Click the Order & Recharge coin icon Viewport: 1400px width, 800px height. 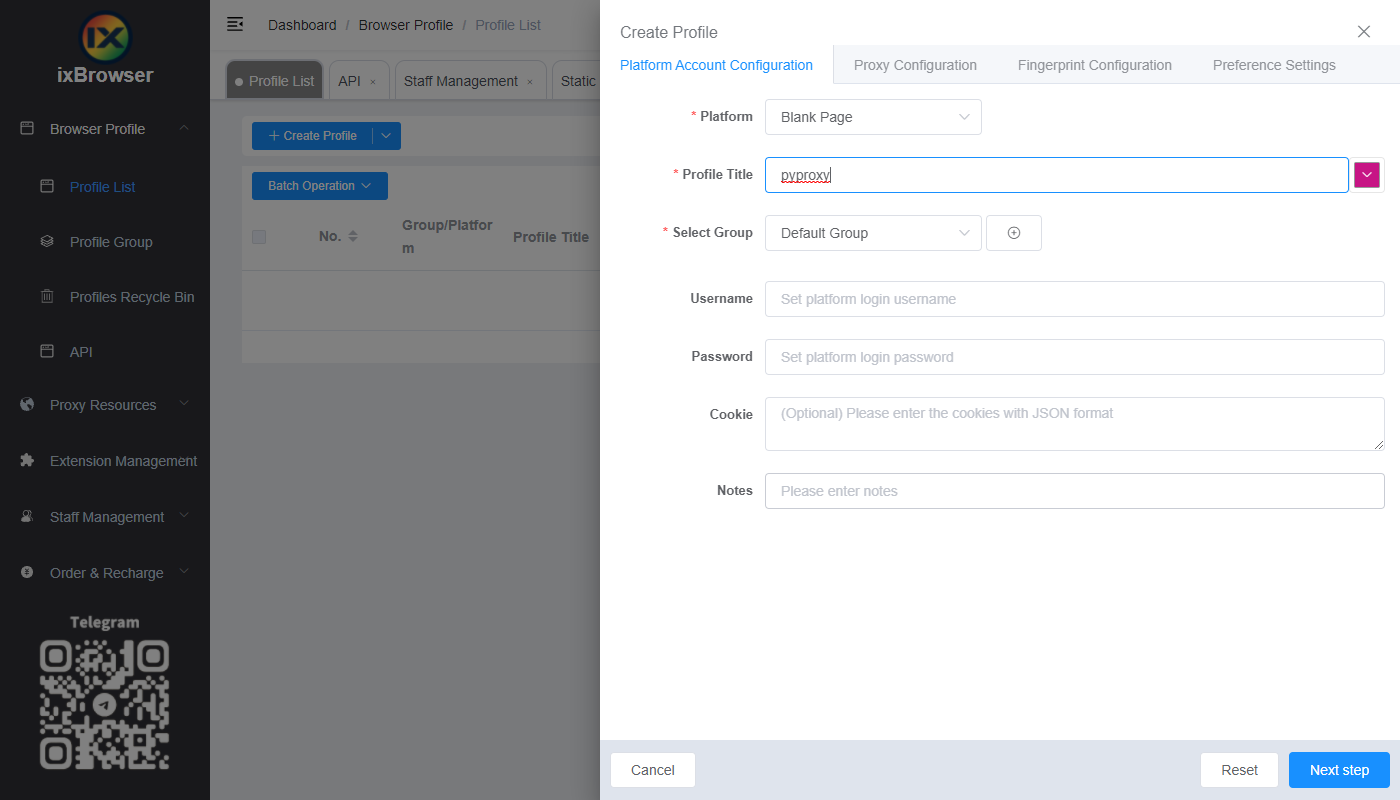27,573
